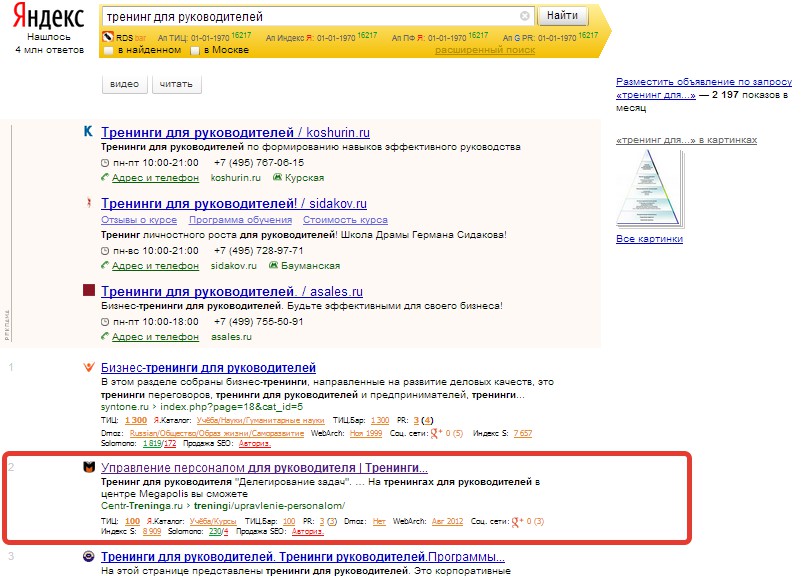Click the phone icon beside asales.ru address link
The image size is (811, 576).
[x=105, y=337]
